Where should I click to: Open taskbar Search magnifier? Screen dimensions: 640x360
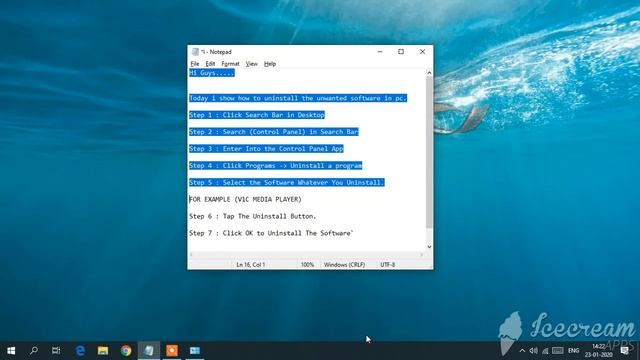34,351
